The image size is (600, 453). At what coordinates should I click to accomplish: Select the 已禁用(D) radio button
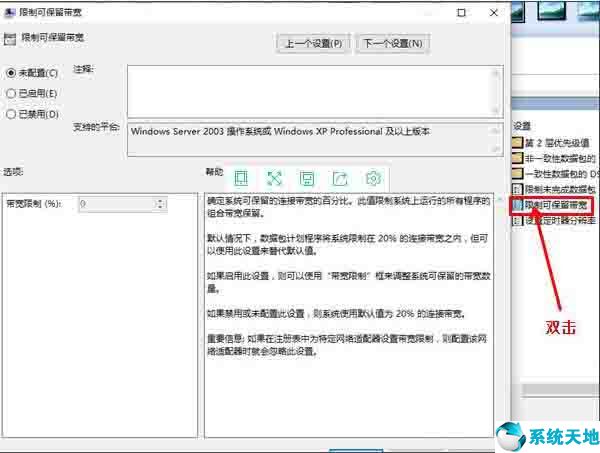tap(11, 114)
